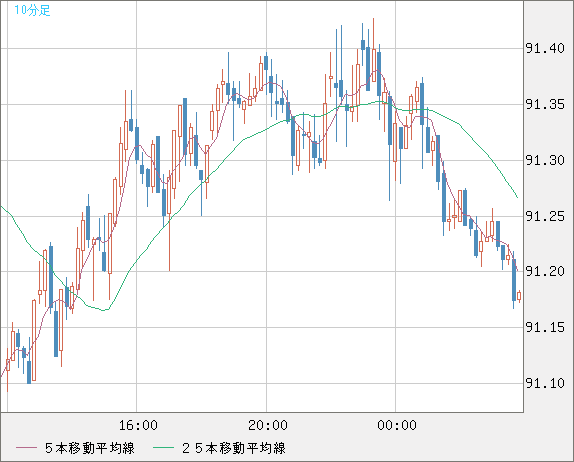
Task: Click the purple 5-bar moving average legend line
Action: click(x=26, y=448)
